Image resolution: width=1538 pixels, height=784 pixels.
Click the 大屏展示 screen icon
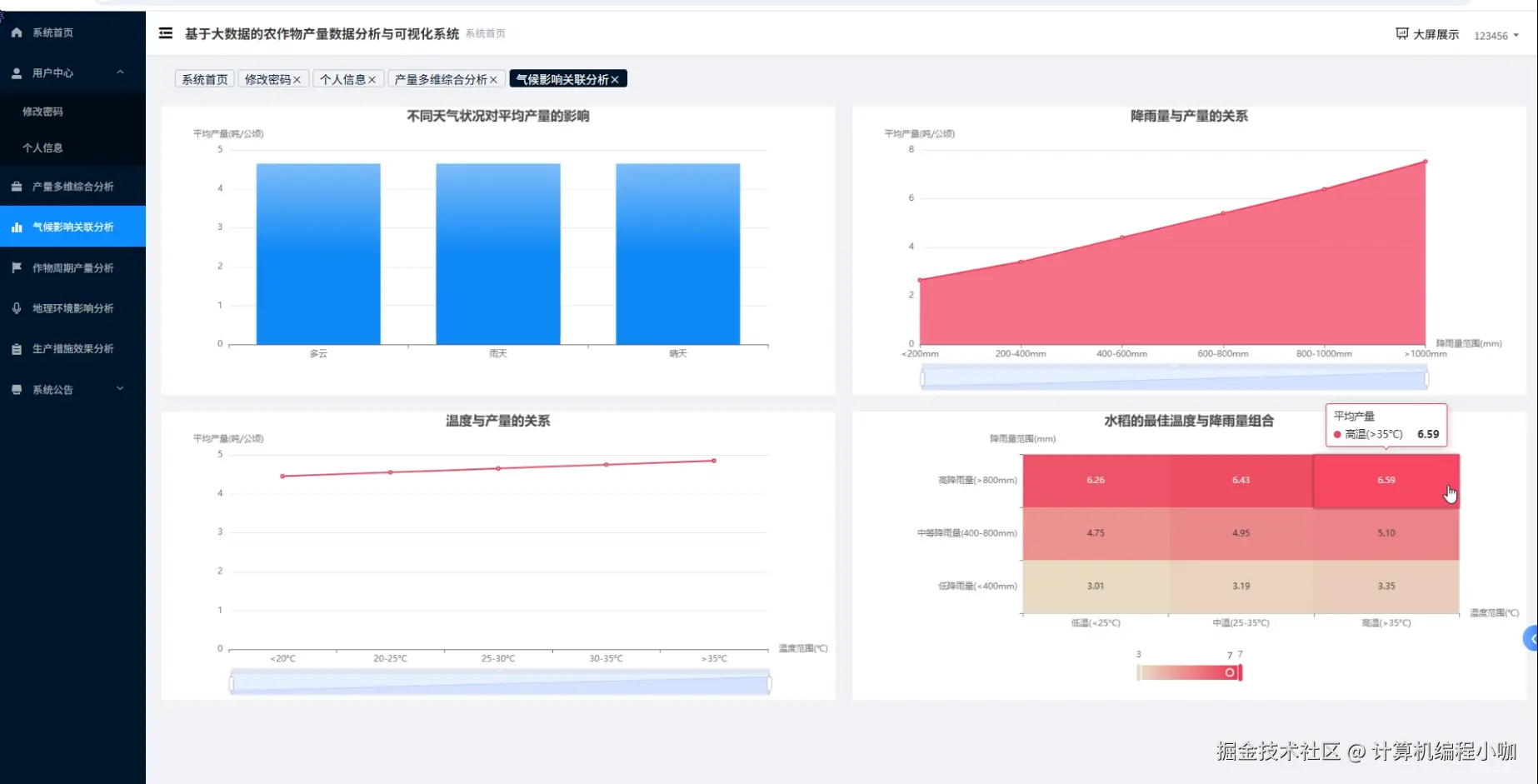coord(1402,34)
